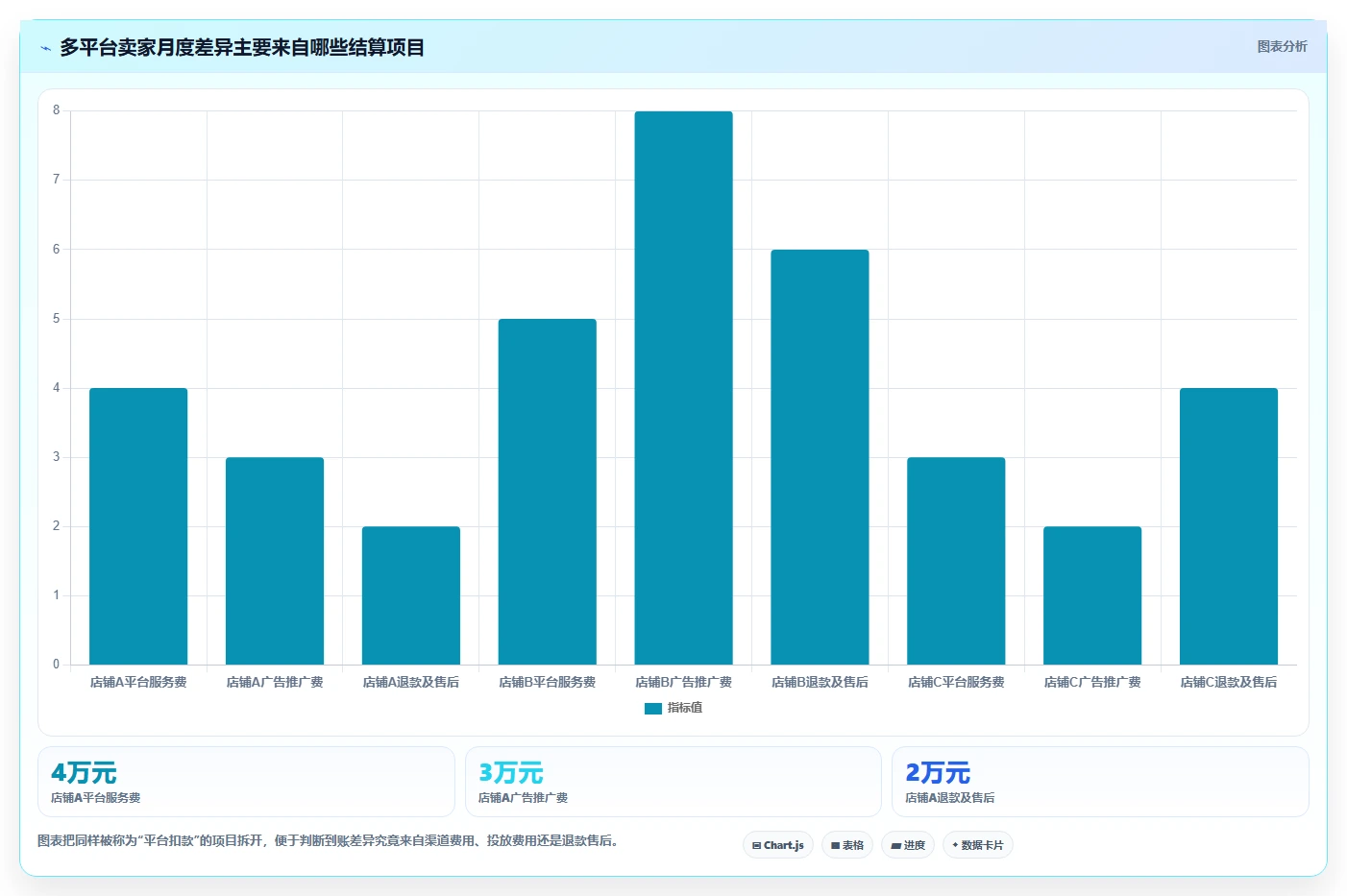Screen dimensions: 1347x896
Task: Select the 店铺B平台服务费 bar
Action: click(x=548, y=492)
